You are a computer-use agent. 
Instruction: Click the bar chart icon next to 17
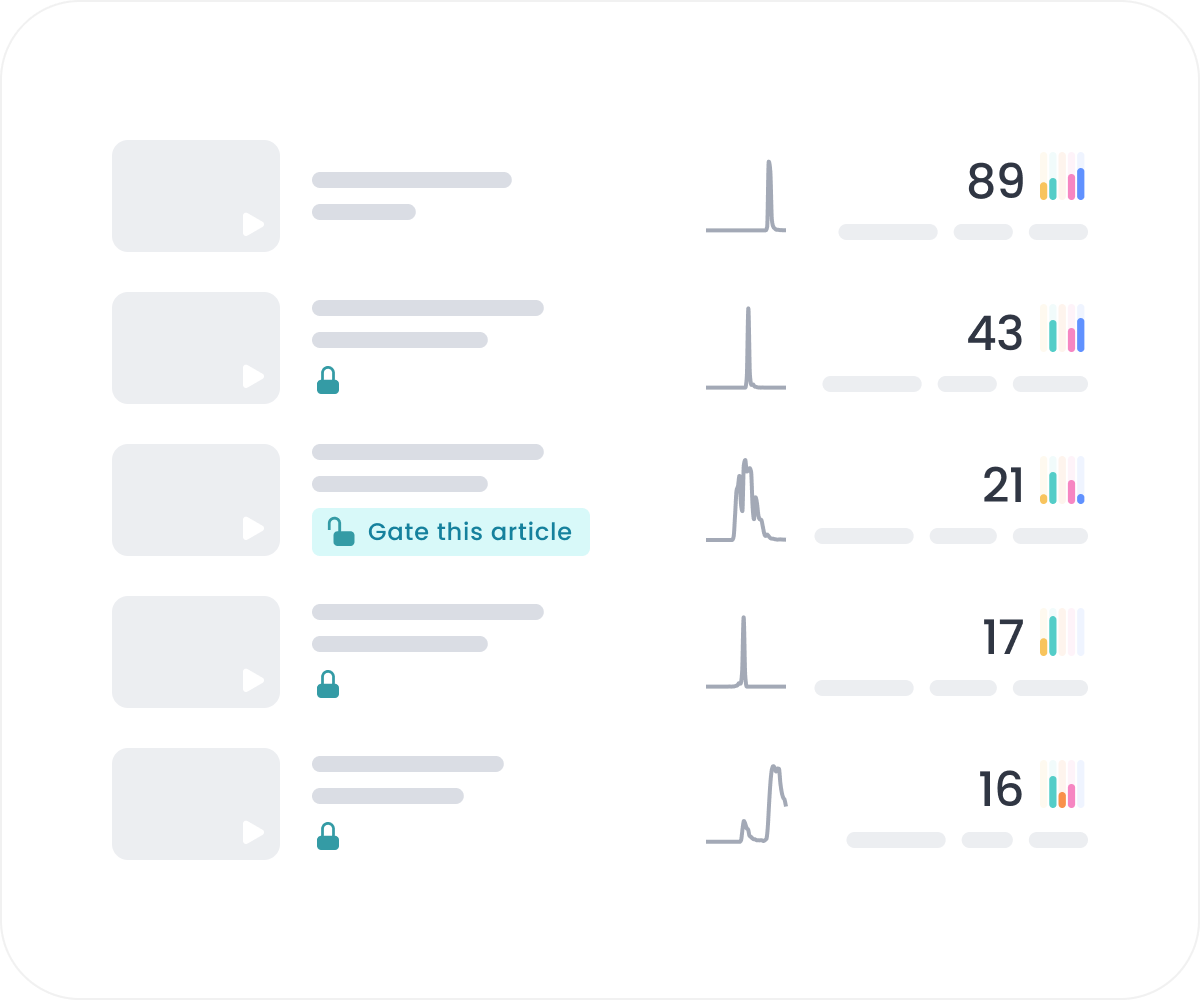coord(1062,633)
